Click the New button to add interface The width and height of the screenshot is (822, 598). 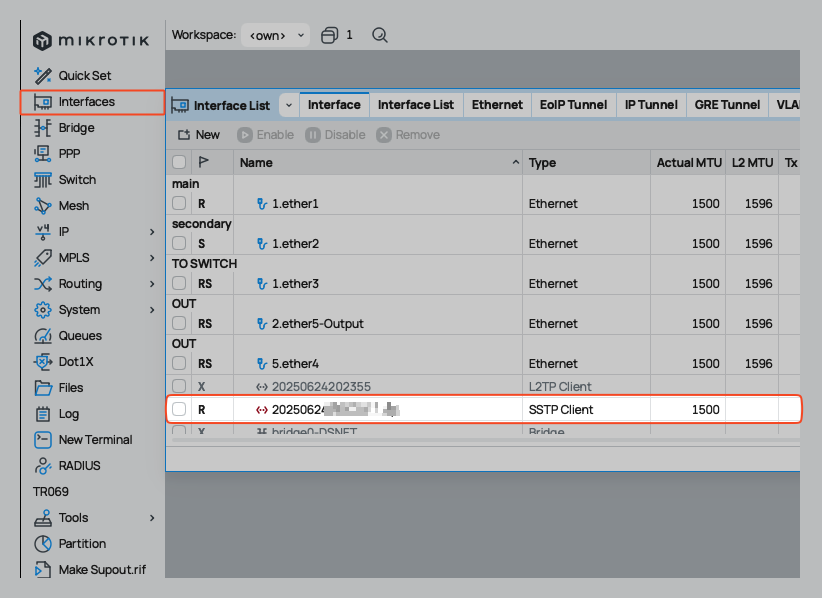coord(198,135)
